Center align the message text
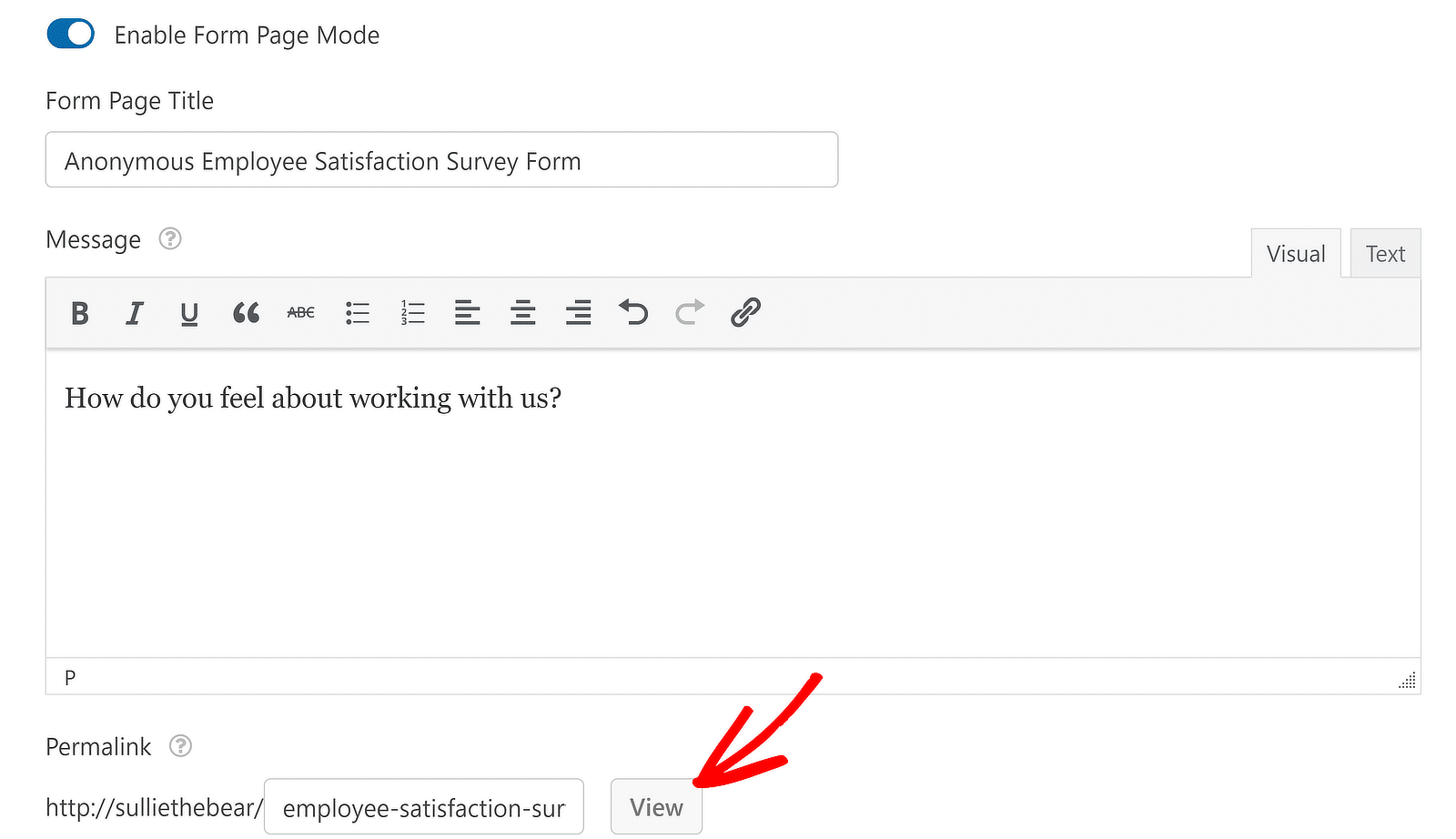 tap(523, 313)
